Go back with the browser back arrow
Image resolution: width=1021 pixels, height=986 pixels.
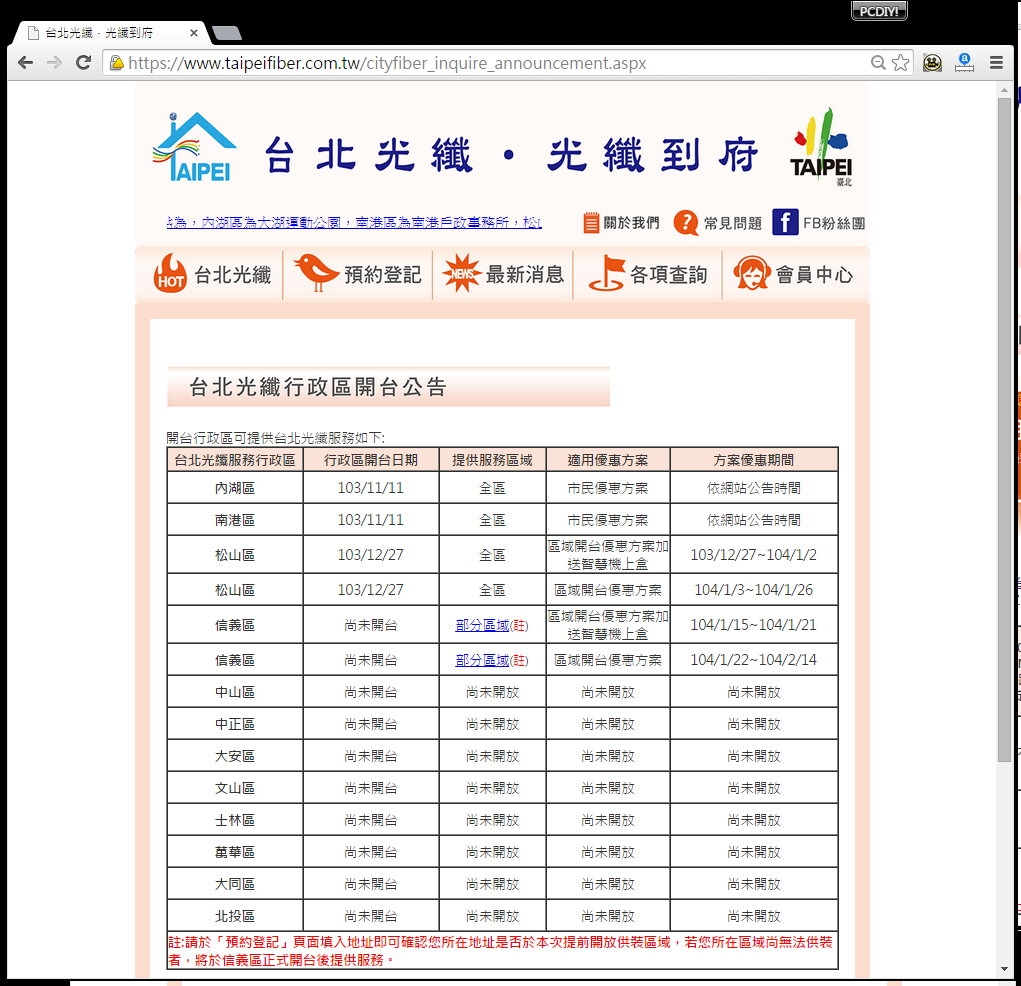point(25,63)
